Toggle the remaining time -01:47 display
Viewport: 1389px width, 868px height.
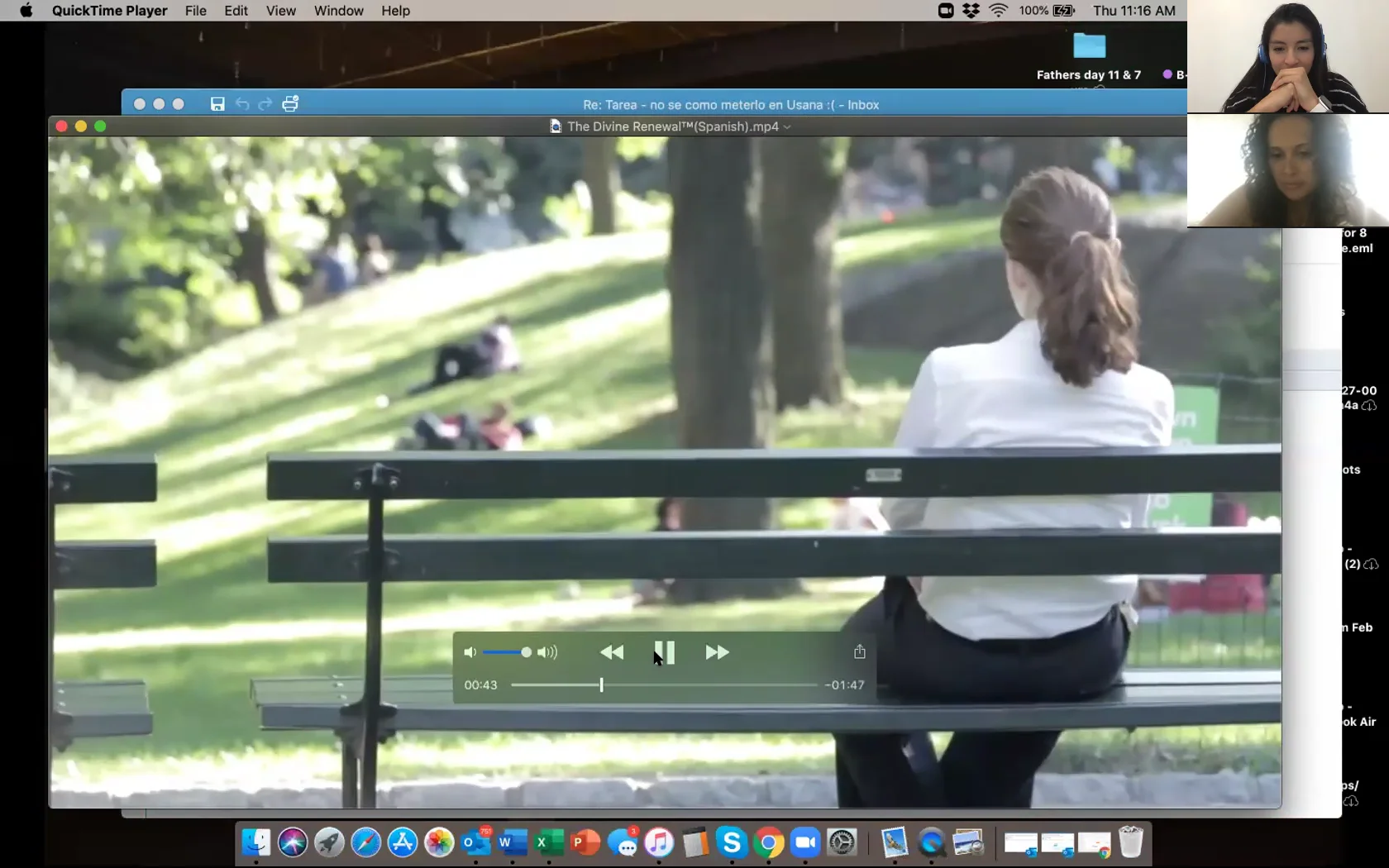(x=844, y=684)
